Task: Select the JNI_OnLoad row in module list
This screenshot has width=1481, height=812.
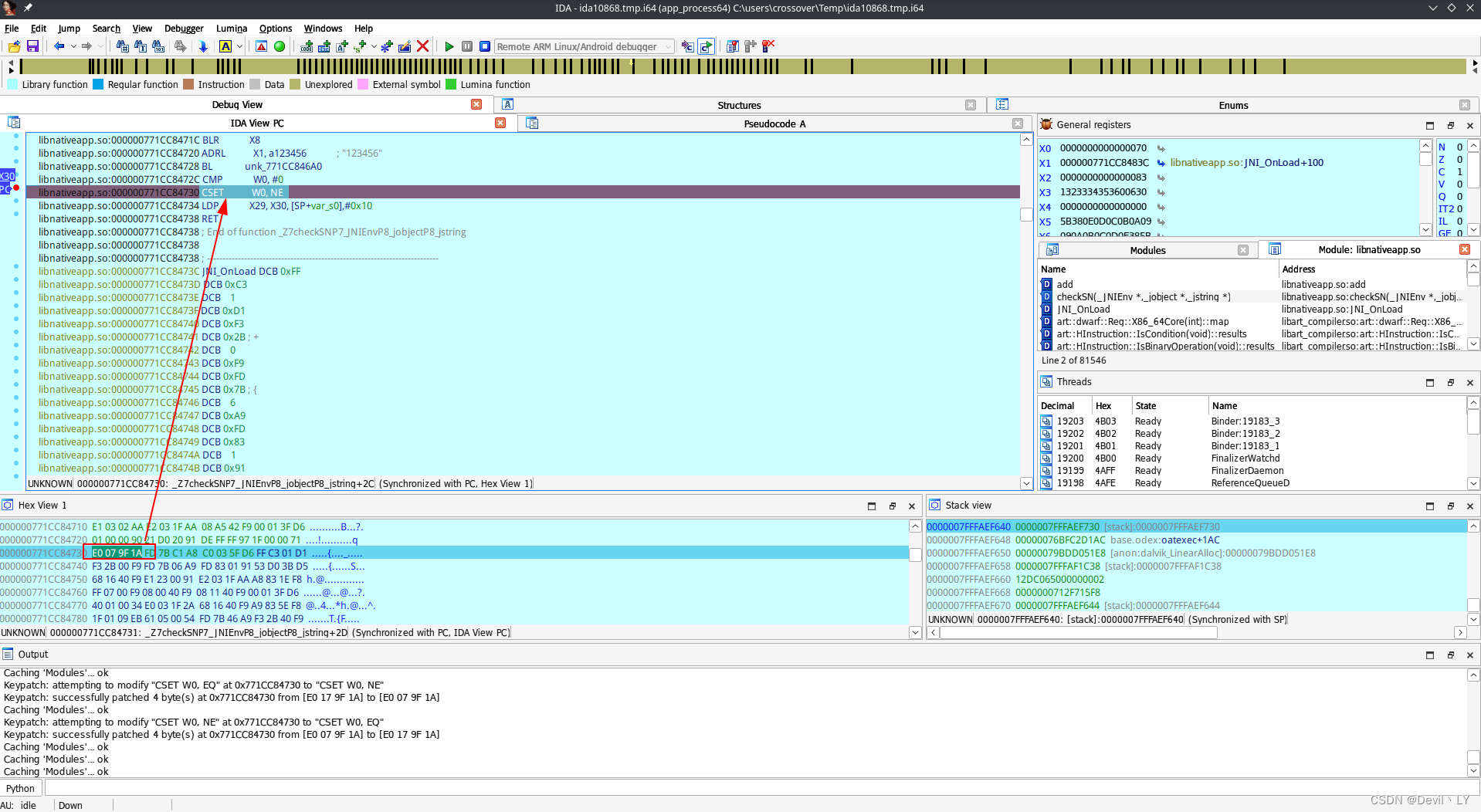Action: point(1252,310)
